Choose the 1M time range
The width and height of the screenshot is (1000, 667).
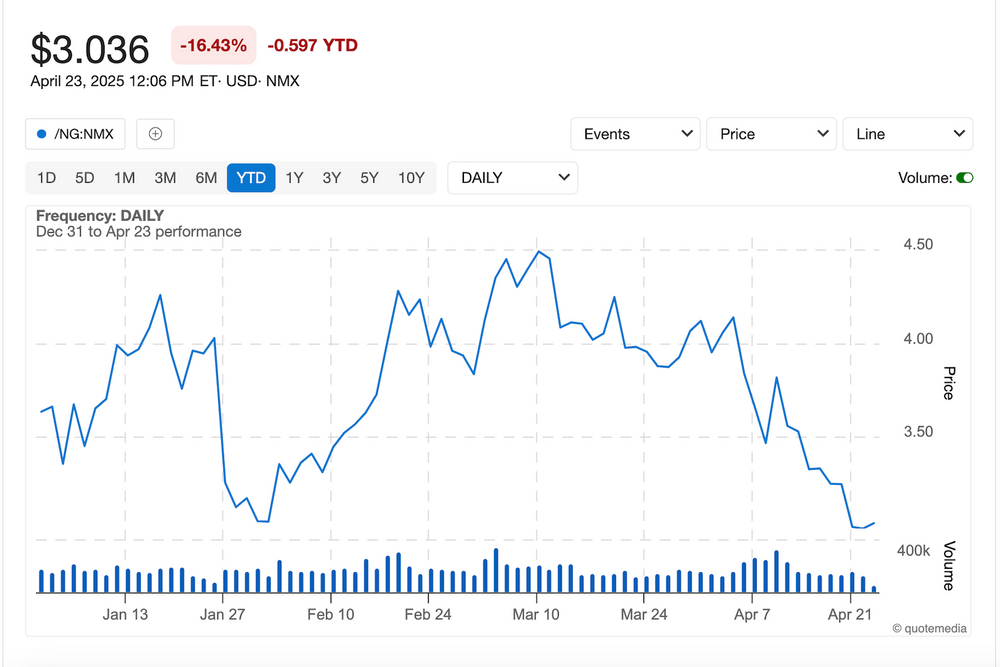point(124,178)
